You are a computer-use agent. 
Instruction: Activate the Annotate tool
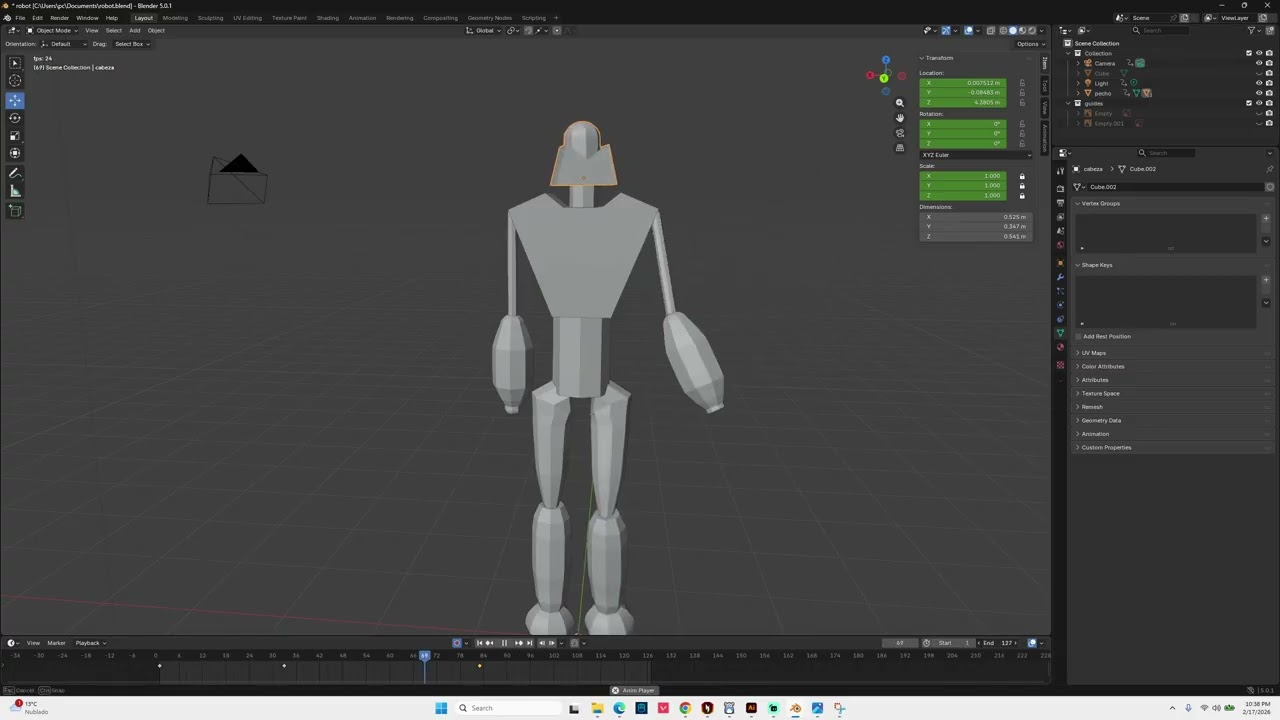click(x=15, y=174)
